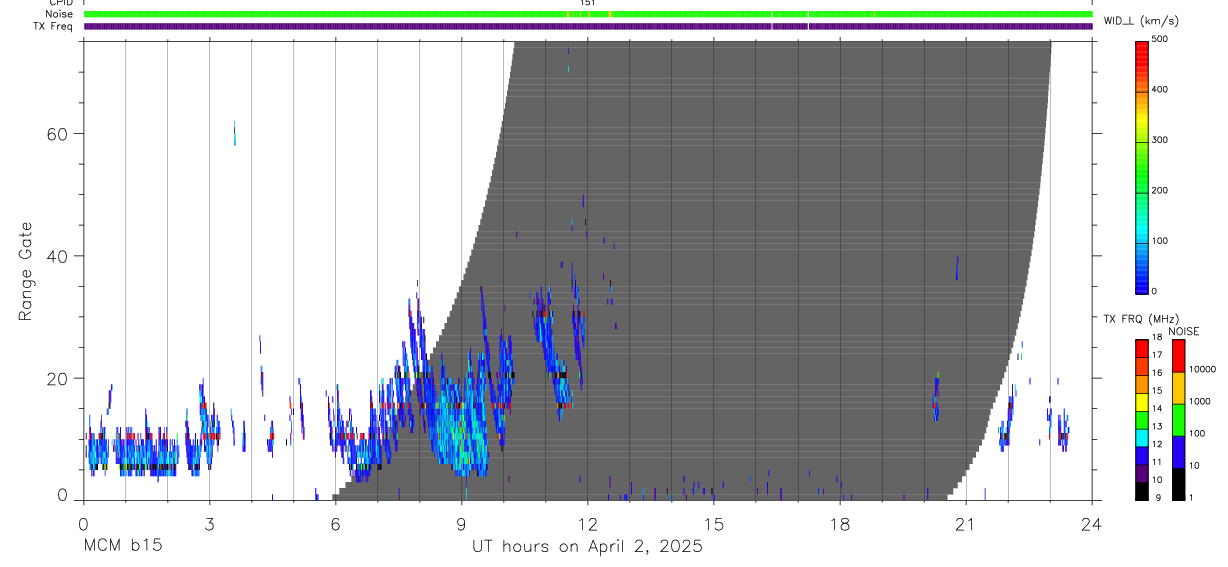Click the 'UT hours on April 2, 2025' axis title
Screen dimensions: 1228x567
tap(587, 547)
